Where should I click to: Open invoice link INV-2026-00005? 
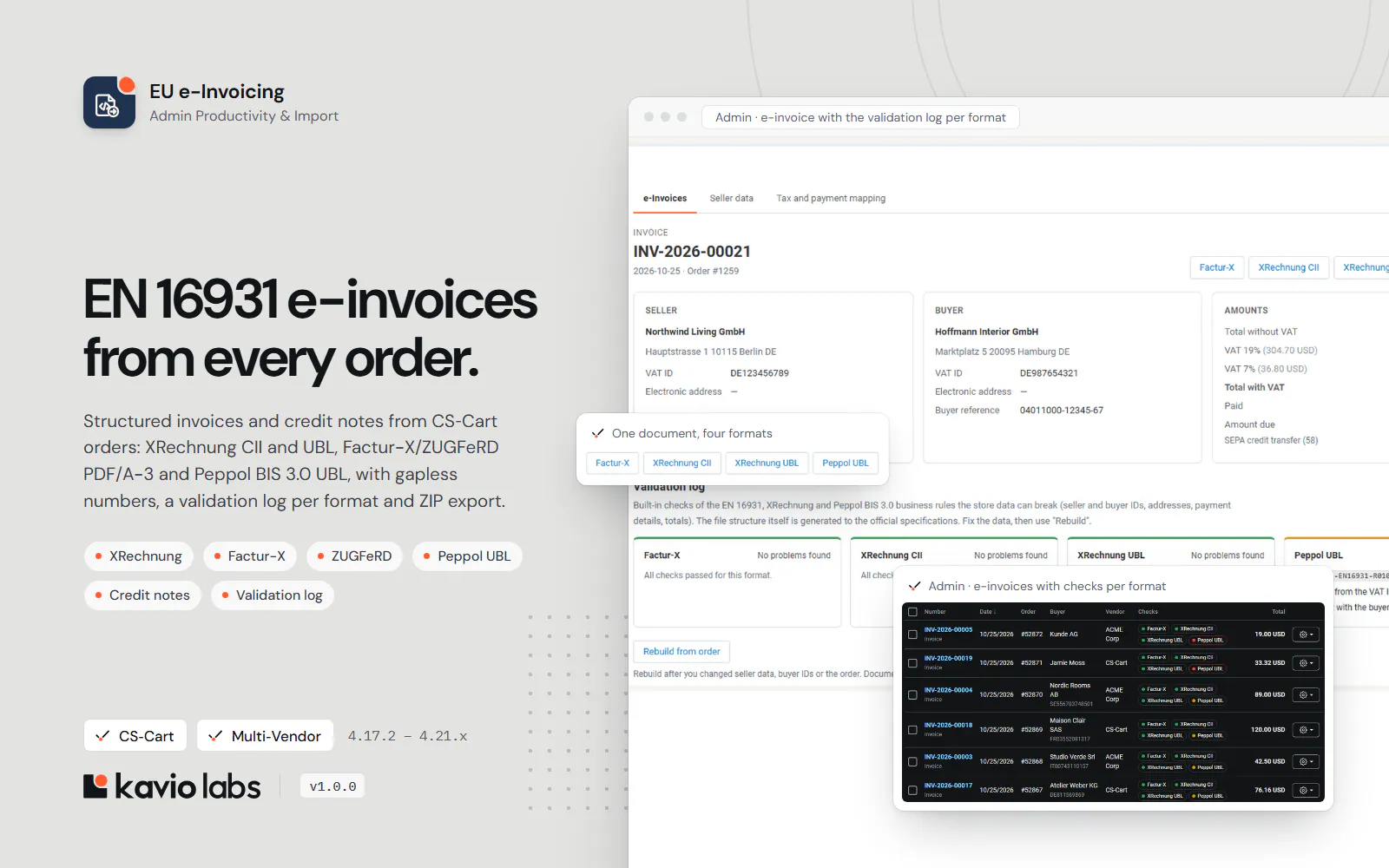[948, 629]
